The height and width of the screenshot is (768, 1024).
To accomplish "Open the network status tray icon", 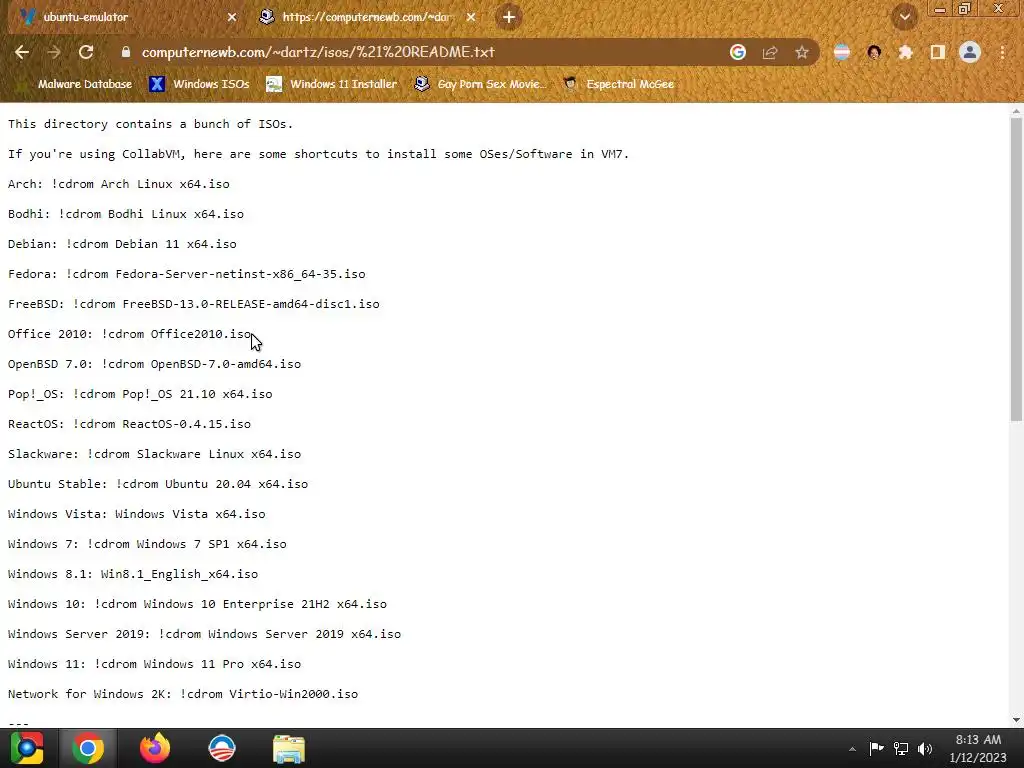I will point(901,748).
